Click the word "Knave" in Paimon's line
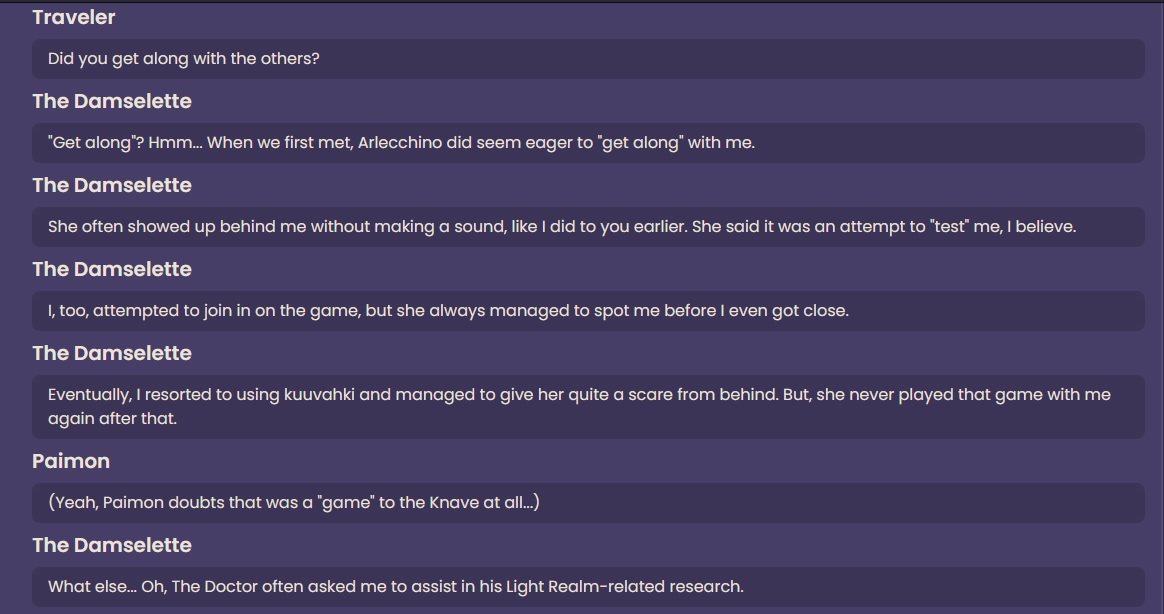Viewport: 1164px width, 614px height. [x=454, y=503]
